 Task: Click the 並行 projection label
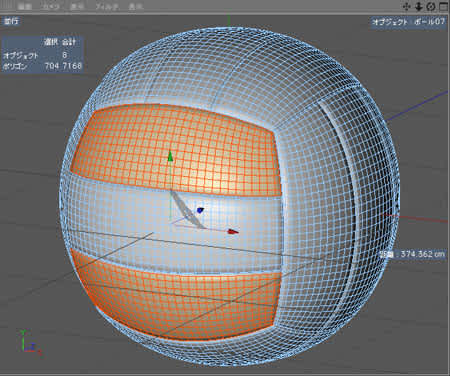(11, 21)
